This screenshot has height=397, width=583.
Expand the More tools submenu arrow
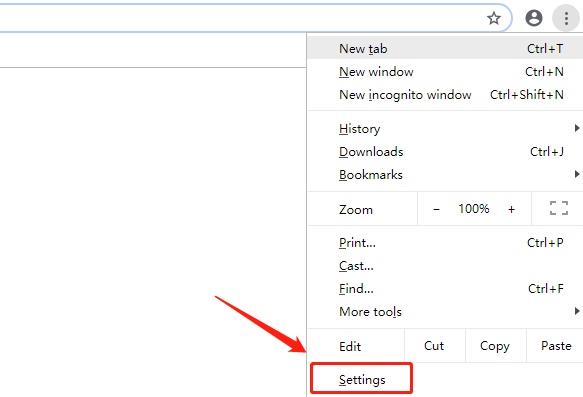click(577, 311)
